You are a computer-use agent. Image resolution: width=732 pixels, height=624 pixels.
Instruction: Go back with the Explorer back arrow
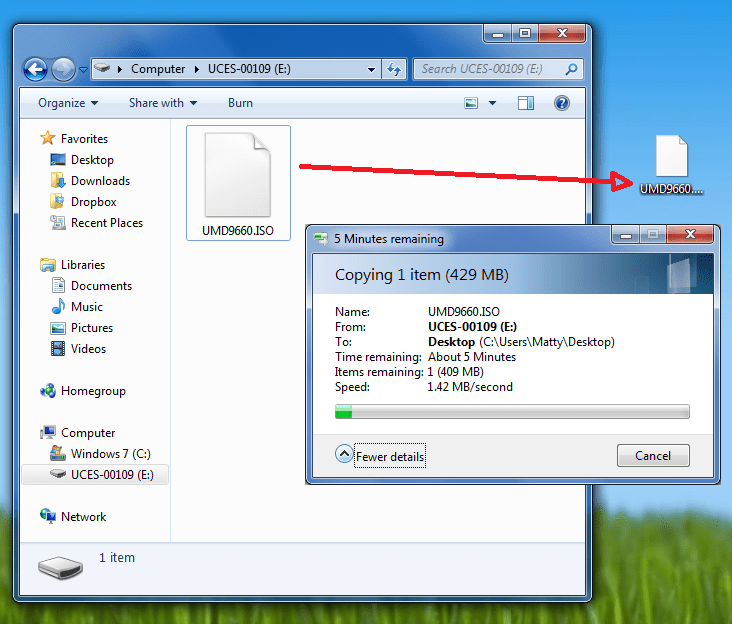pyautogui.click(x=35, y=70)
